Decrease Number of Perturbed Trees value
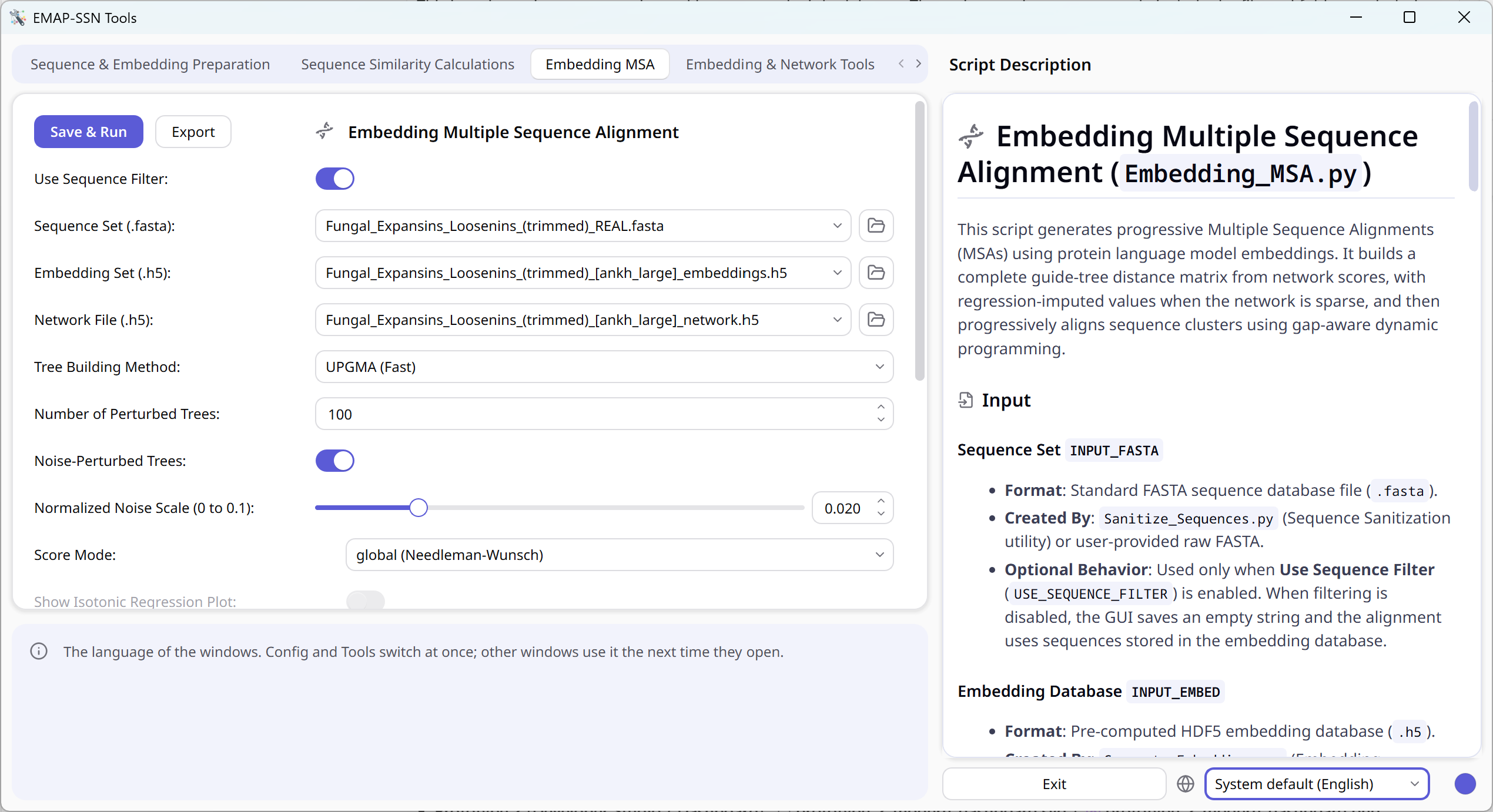This screenshot has height=812, width=1493. pyautogui.click(x=881, y=420)
